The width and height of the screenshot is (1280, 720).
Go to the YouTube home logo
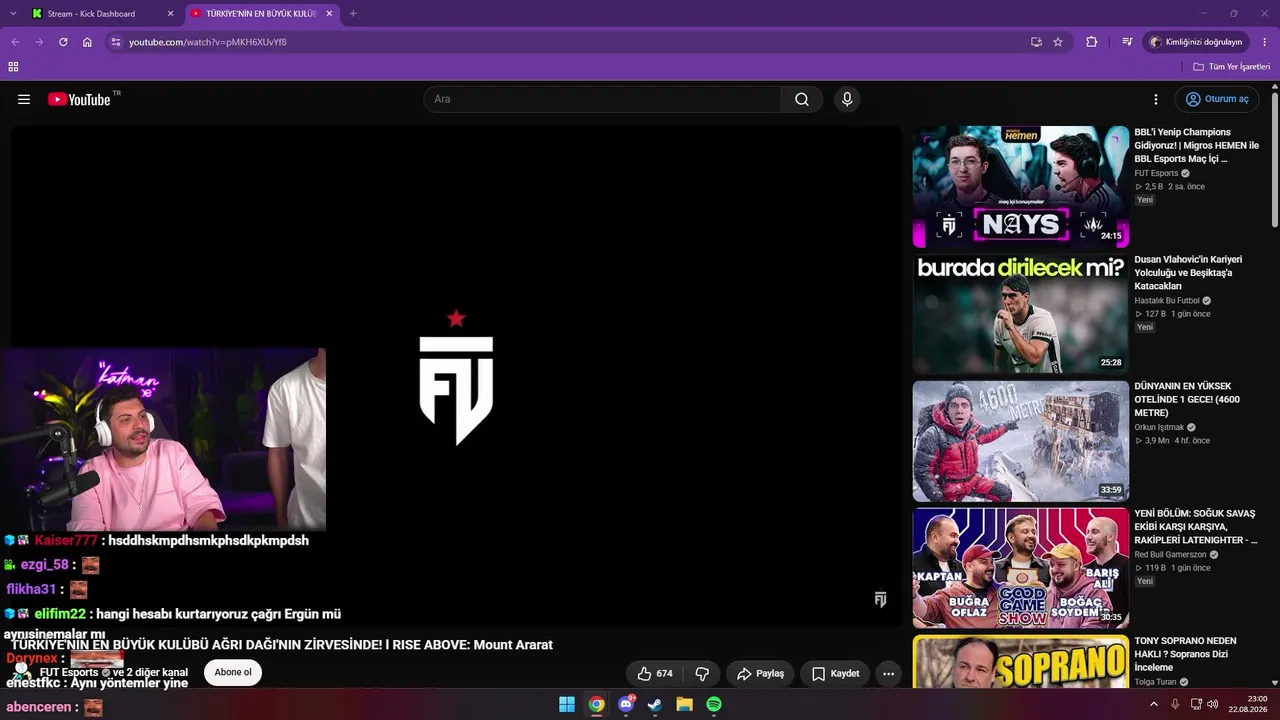point(80,99)
